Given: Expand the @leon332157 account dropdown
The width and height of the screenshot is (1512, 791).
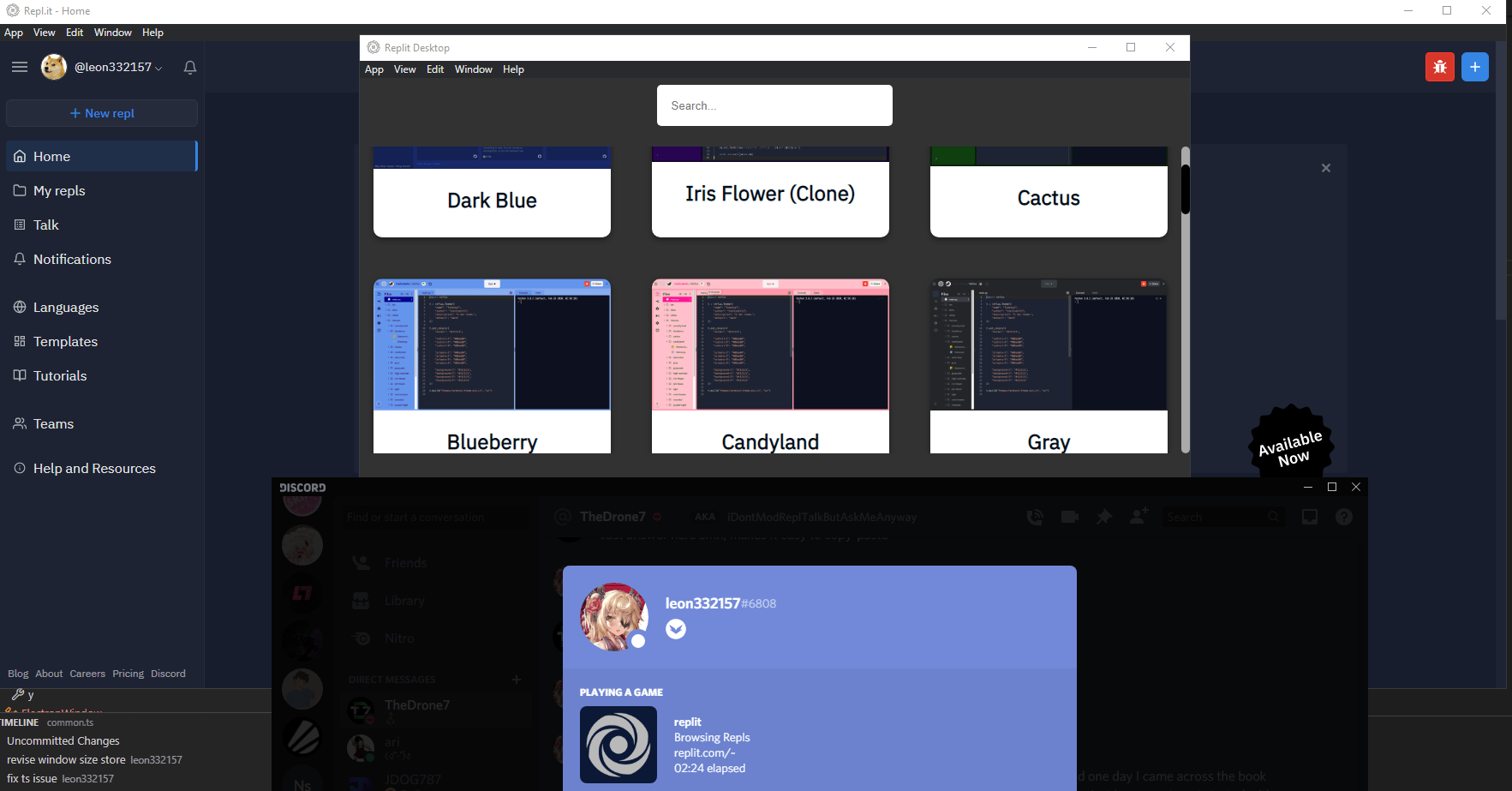Looking at the screenshot, I should (158, 68).
